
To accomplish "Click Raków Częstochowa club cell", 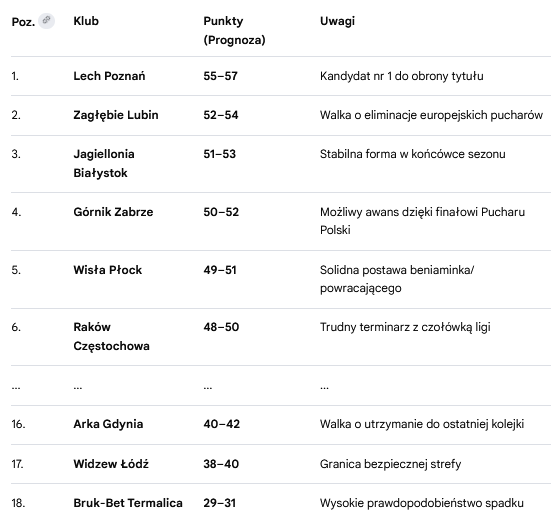I will (x=111, y=337).
